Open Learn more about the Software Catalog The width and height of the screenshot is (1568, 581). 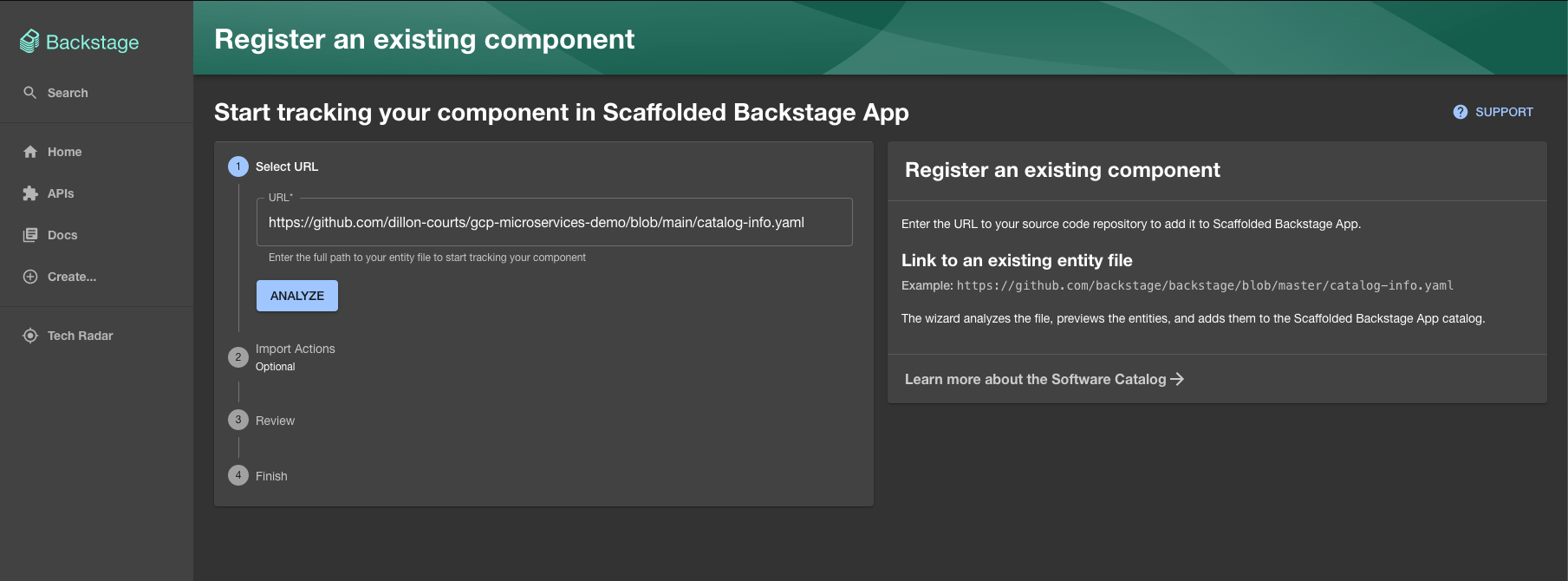click(1035, 379)
